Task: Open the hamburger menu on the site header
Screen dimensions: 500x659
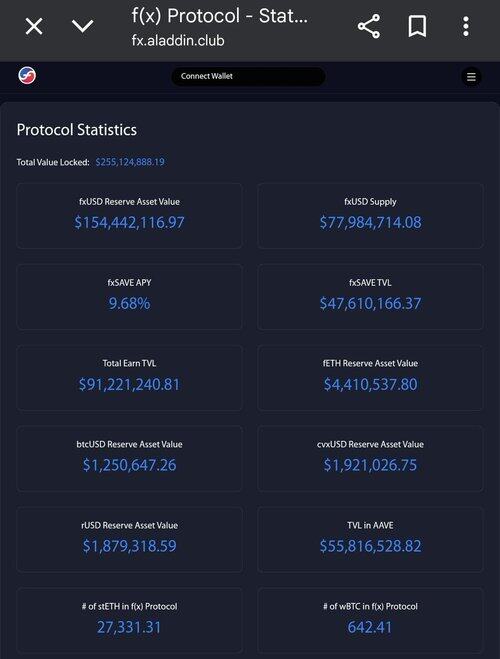Action: pos(471,76)
